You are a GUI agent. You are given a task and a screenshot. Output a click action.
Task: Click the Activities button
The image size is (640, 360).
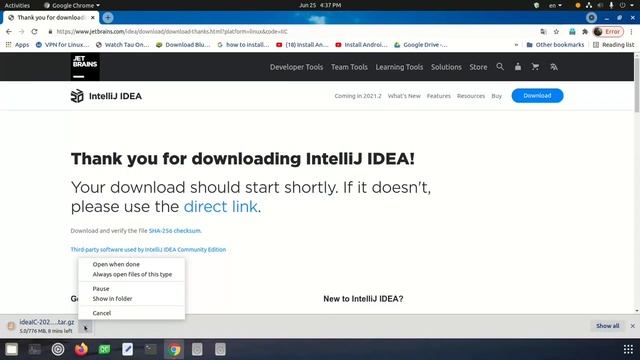(17, 5)
